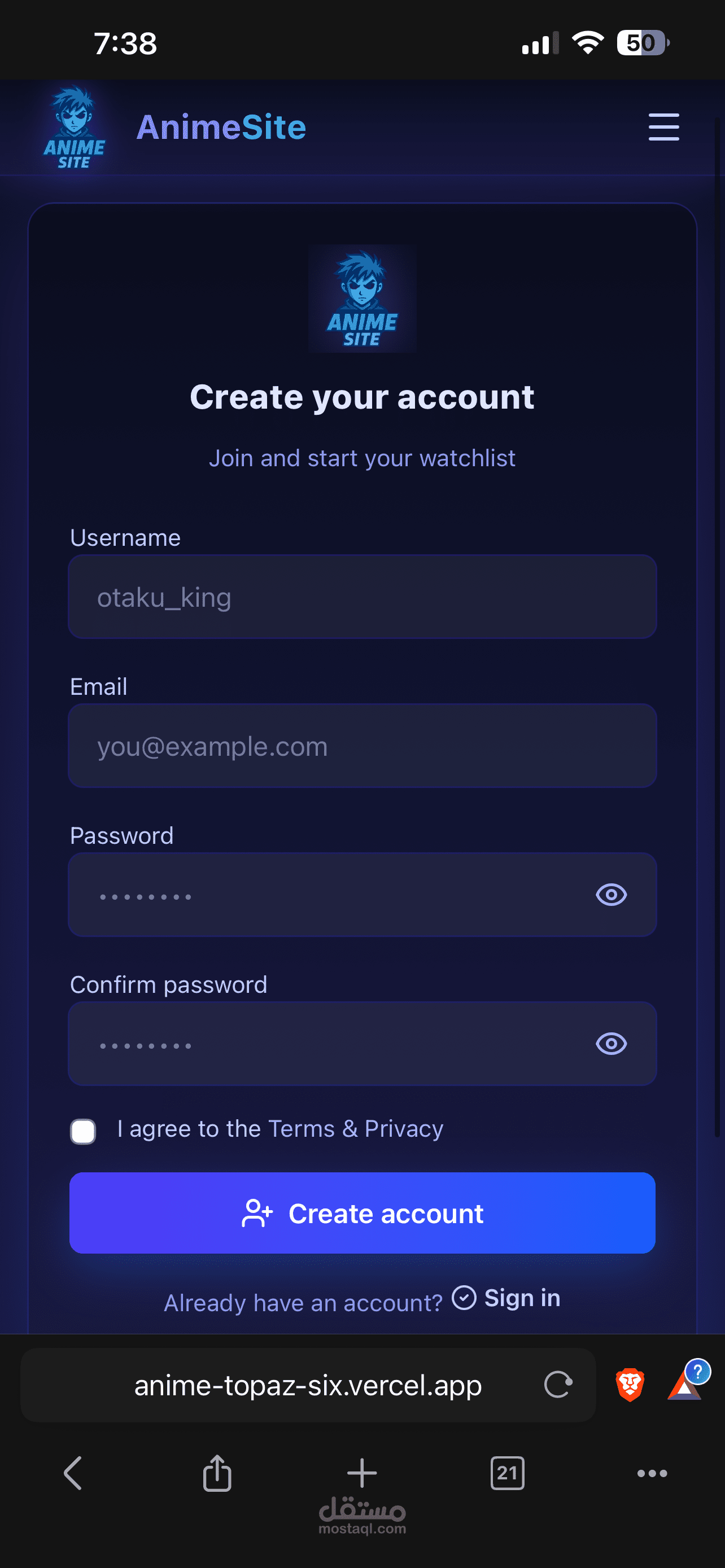Tap the anime-topaz-six.vercel.app address bar
The width and height of the screenshot is (725, 1568).
(x=307, y=1386)
